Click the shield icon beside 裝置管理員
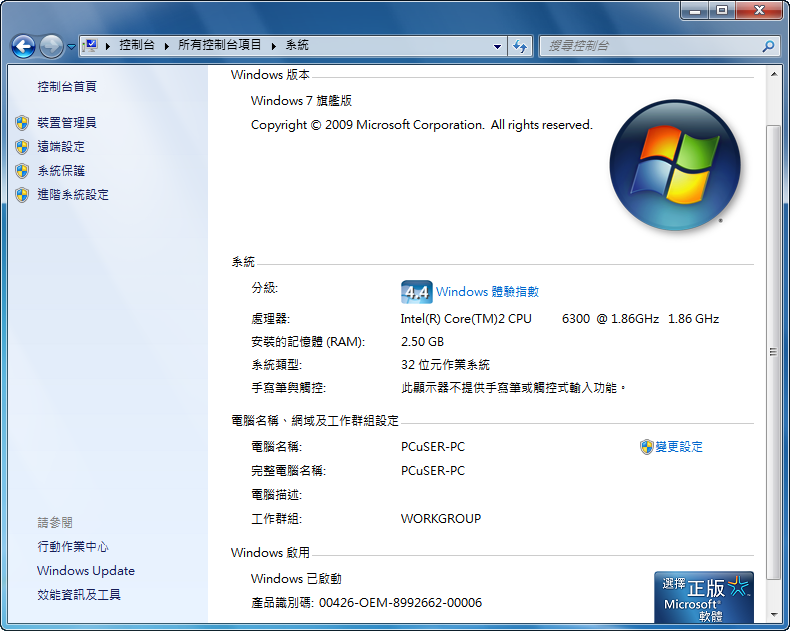790x631 pixels. (x=22, y=122)
